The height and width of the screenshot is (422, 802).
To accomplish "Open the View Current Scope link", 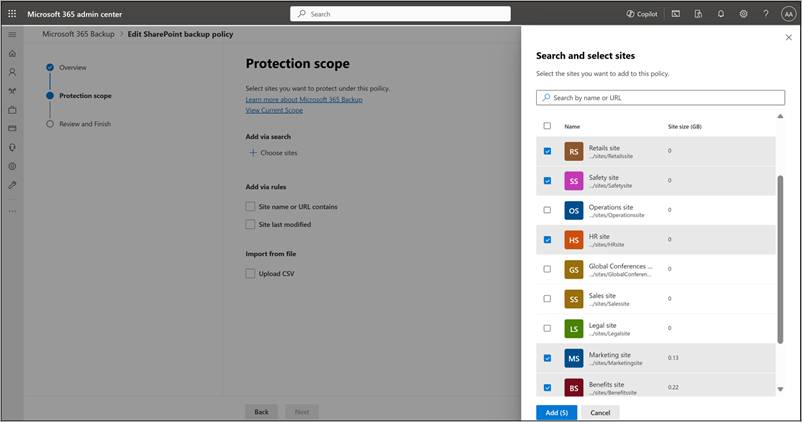I will tap(274, 110).
